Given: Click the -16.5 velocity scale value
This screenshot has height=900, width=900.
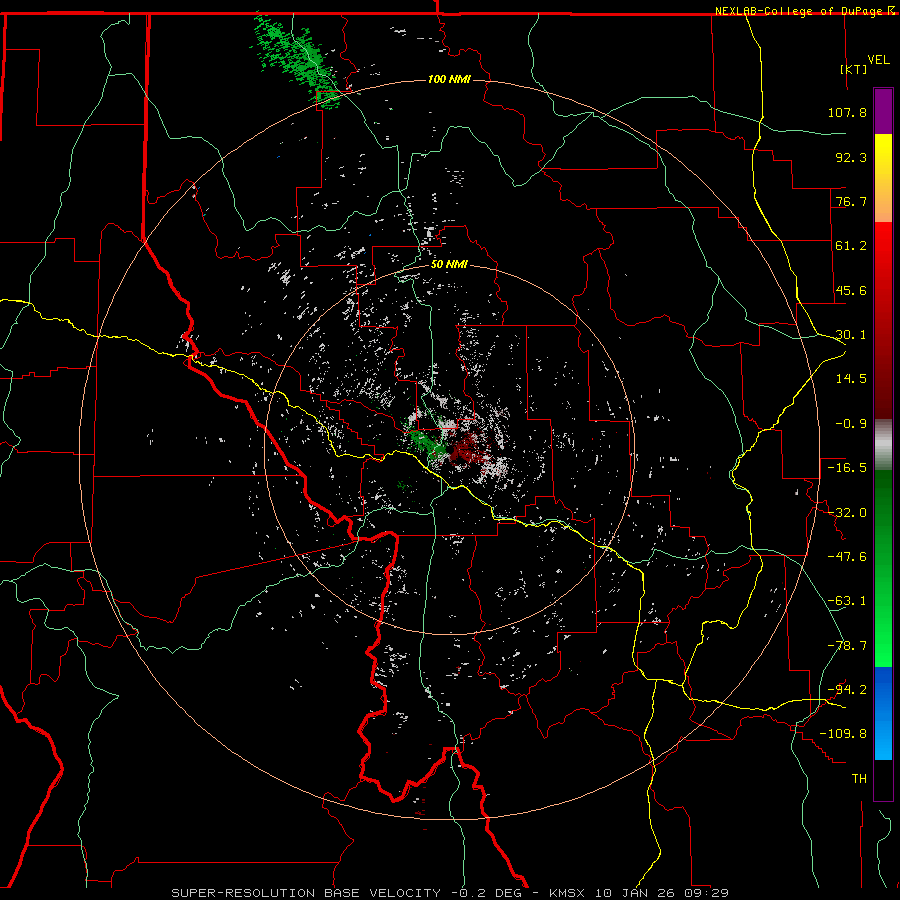Looking at the screenshot, I should point(847,468).
